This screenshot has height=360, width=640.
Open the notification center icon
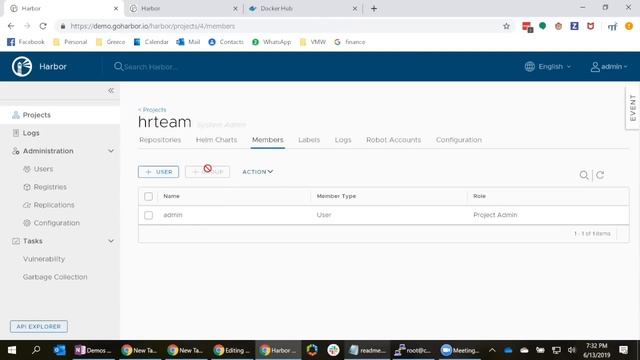(x=623, y=350)
